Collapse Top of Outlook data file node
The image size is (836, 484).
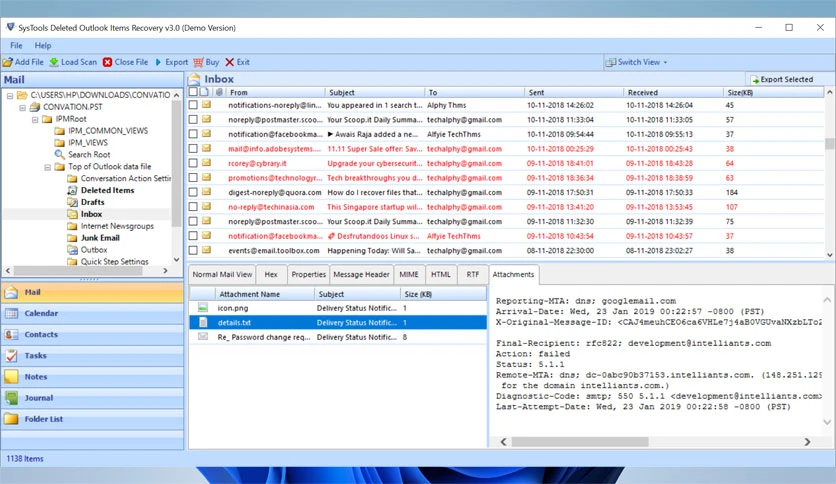[x=47, y=167]
